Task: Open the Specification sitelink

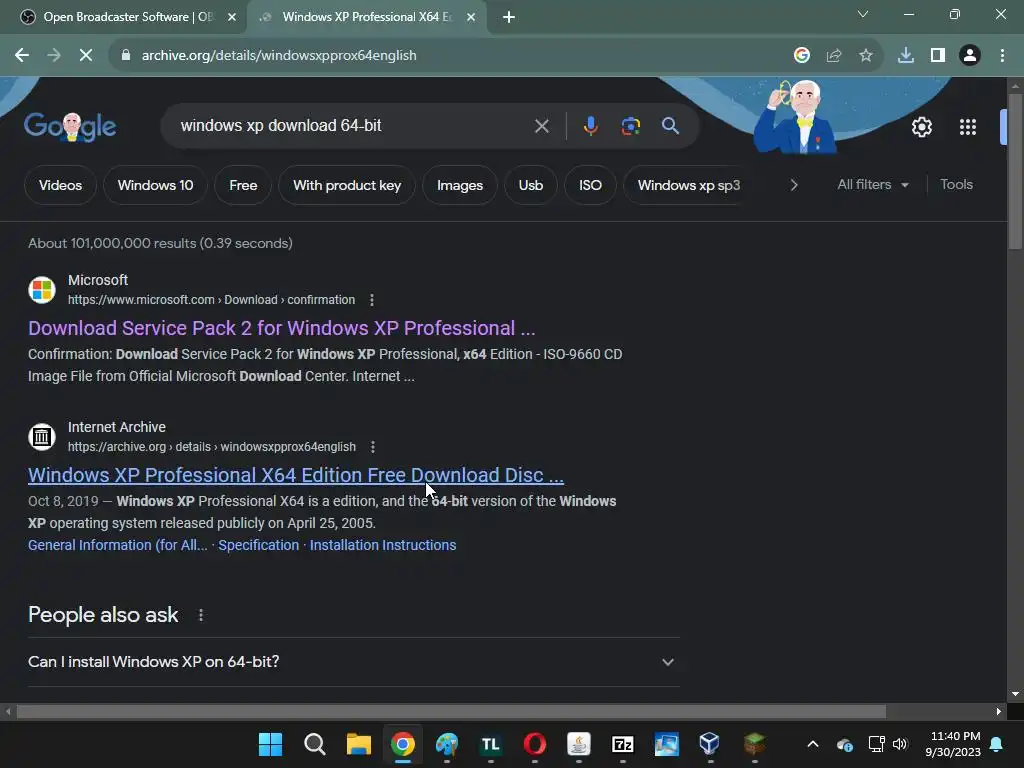Action: coord(259,545)
